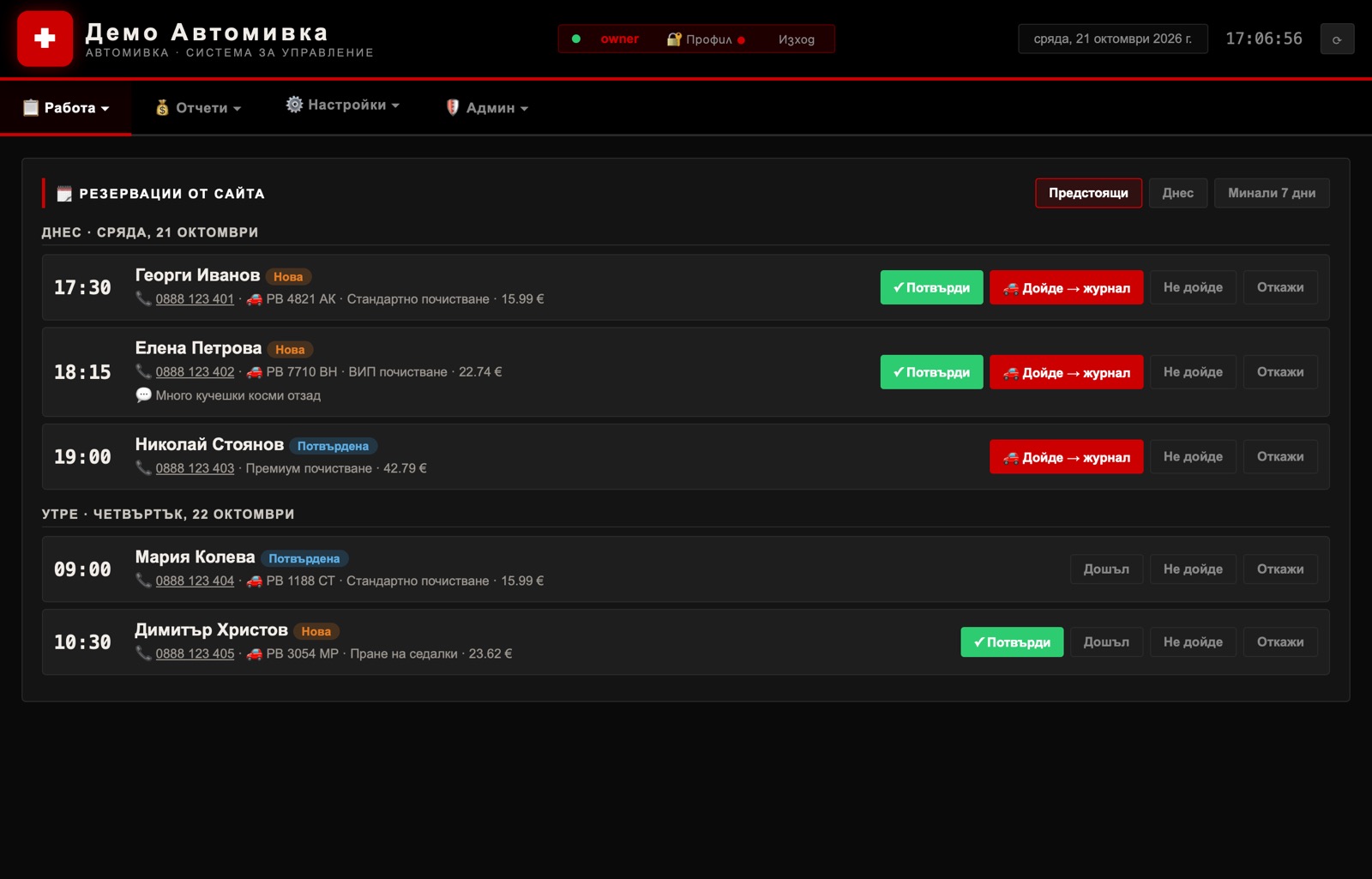Switch to Минали 7 дни tab
This screenshot has height=879, width=1372.
1272,193
